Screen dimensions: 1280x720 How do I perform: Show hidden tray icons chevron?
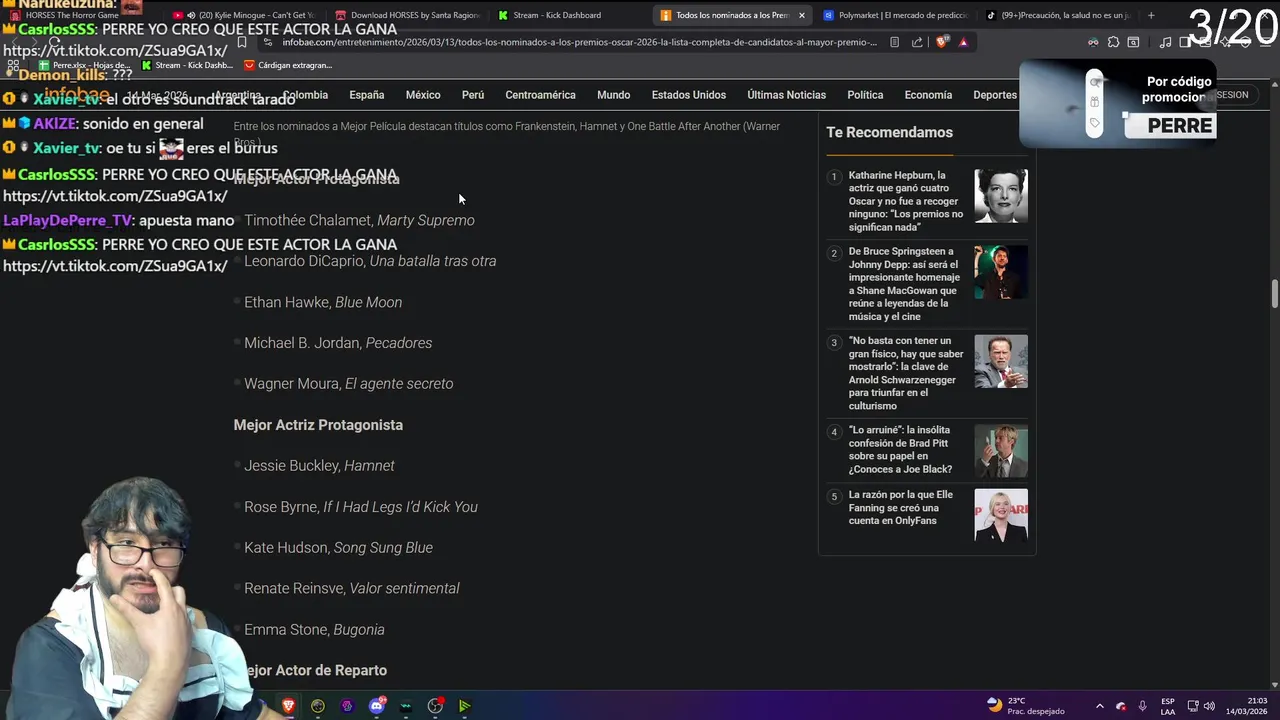pyautogui.click(x=1100, y=706)
